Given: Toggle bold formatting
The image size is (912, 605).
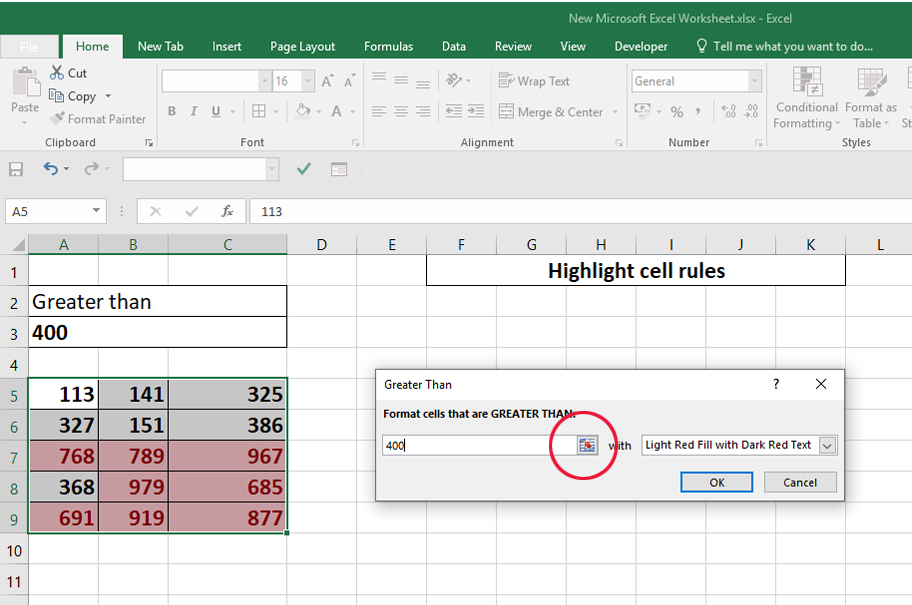Looking at the screenshot, I should click(x=171, y=112).
